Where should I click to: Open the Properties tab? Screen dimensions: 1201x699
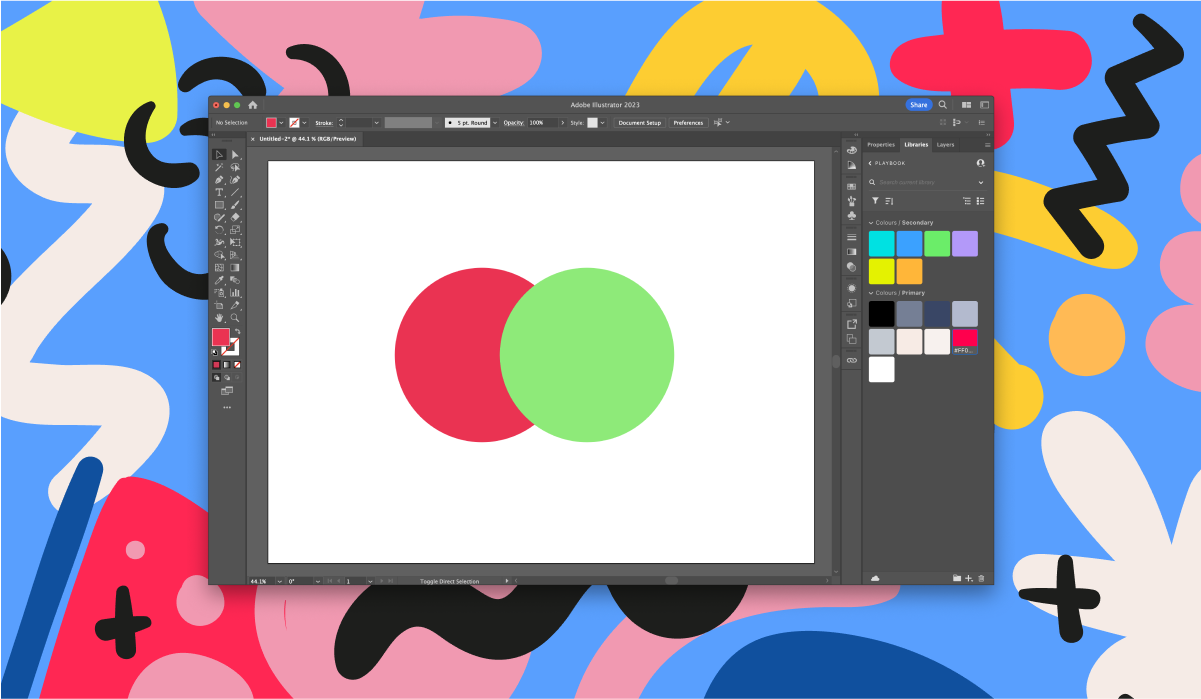[882, 145]
